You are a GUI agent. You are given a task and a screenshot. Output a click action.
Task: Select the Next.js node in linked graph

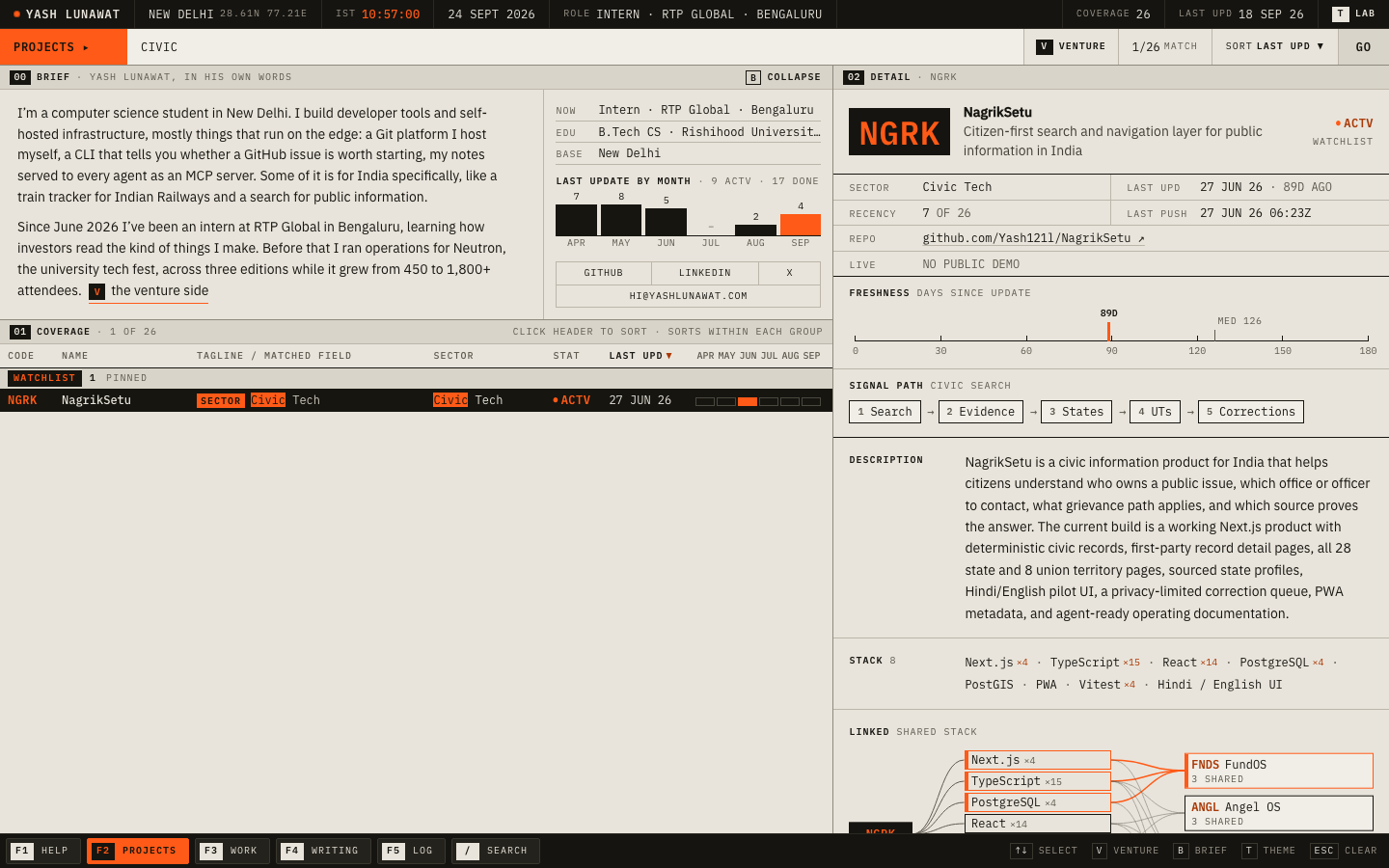tap(1038, 760)
